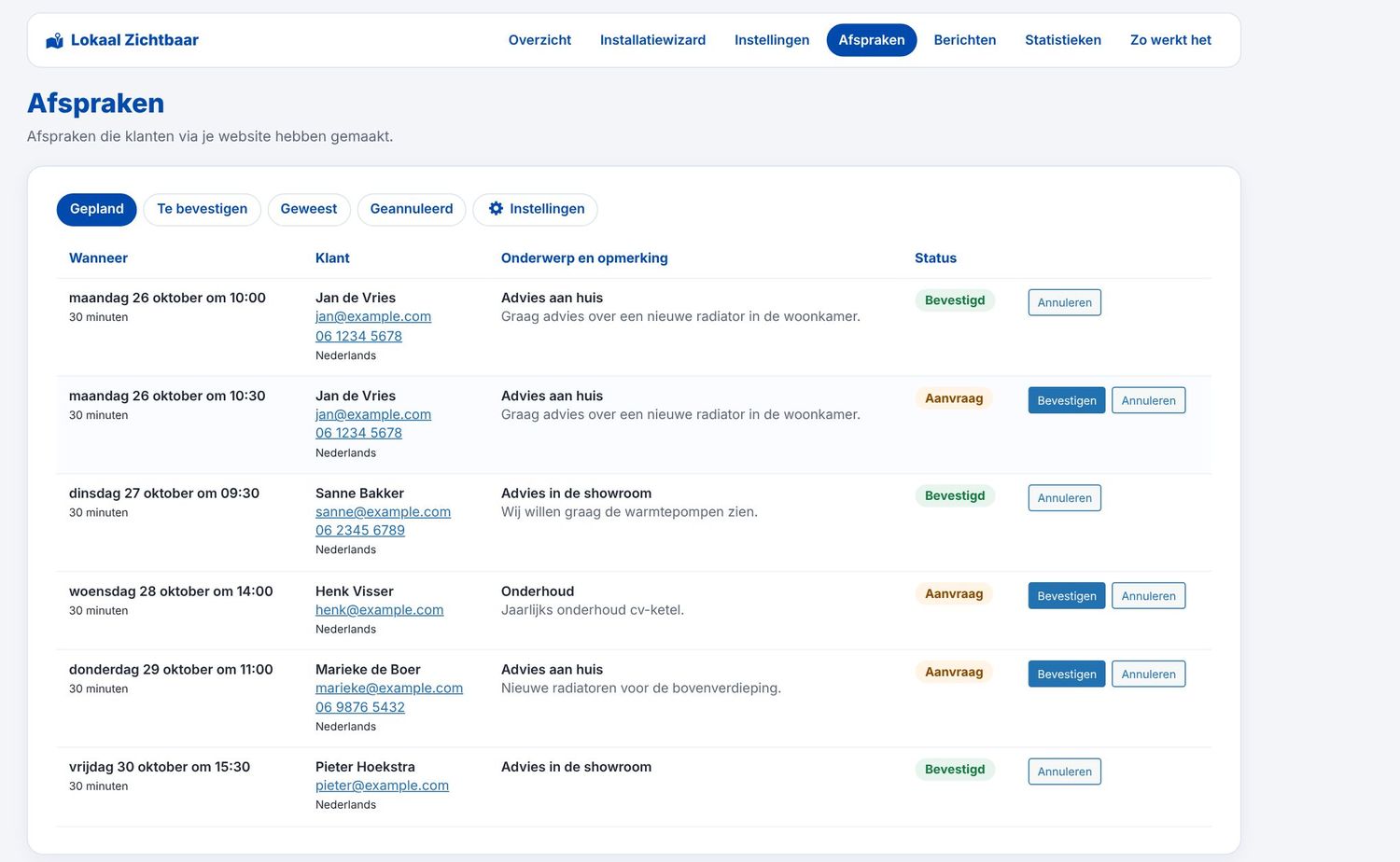The width and height of the screenshot is (1400, 862).
Task: Click the Bevestigd badge for Pieter Hoekstra
Action: coord(955,770)
